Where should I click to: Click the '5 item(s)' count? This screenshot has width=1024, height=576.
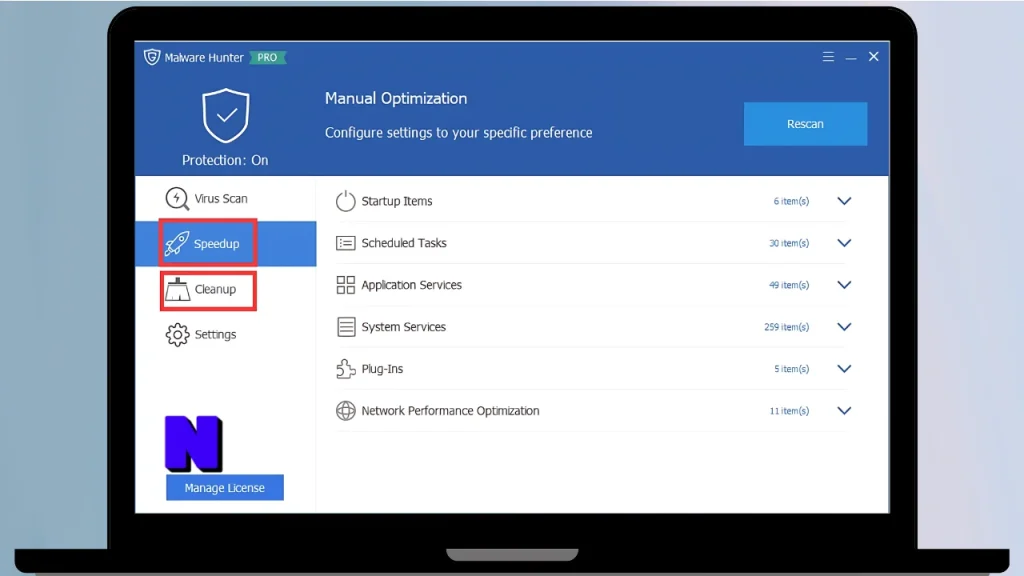[x=792, y=369]
